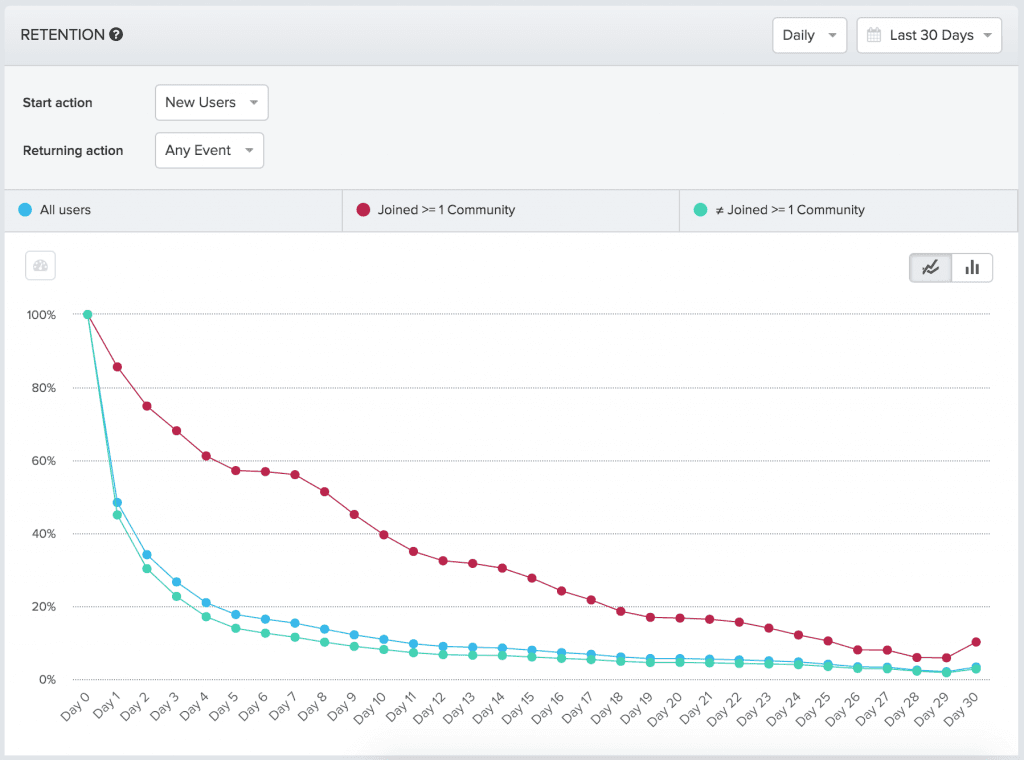Select the RETENTION header label
The width and height of the screenshot is (1024, 760).
click(x=62, y=34)
